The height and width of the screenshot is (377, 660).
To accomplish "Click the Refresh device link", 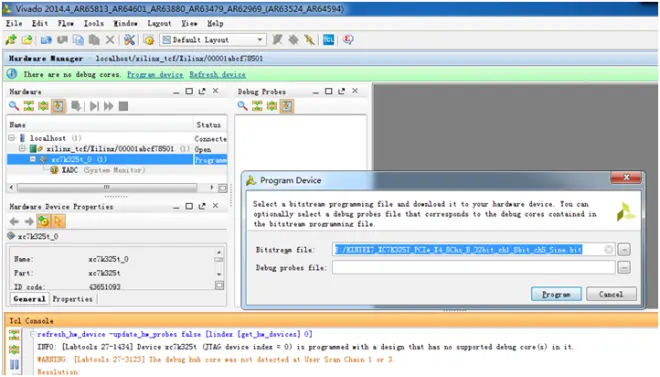I will point(217,74).
